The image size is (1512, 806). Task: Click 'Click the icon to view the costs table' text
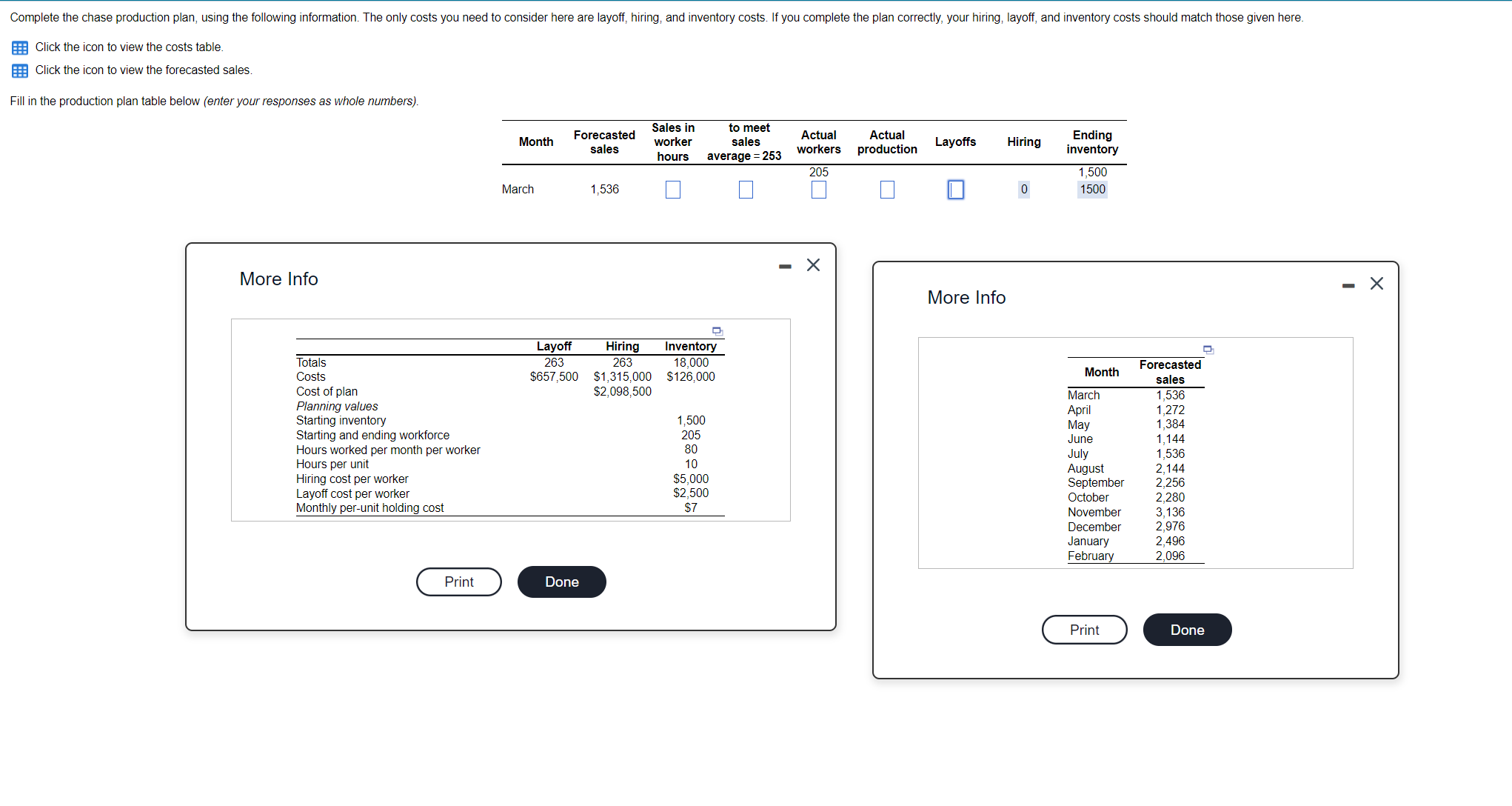click(129, 47)
